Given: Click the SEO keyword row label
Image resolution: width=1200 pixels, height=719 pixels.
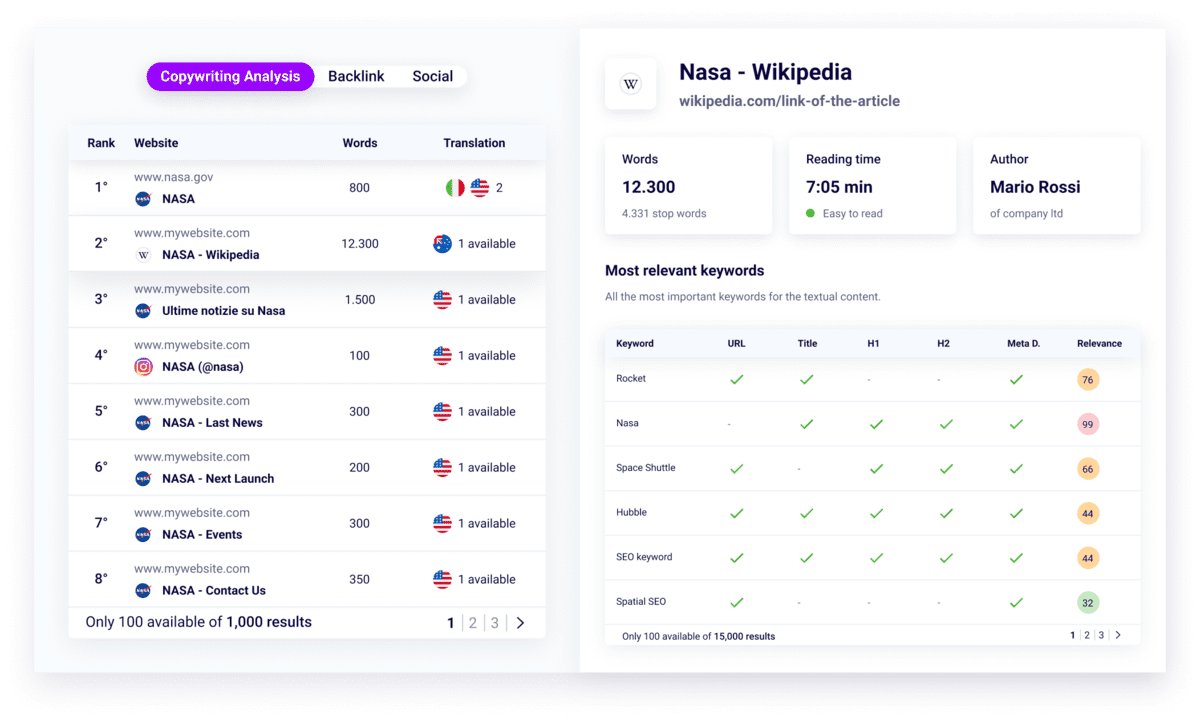Looking at the screenshot, I should [x=644, y=557].
